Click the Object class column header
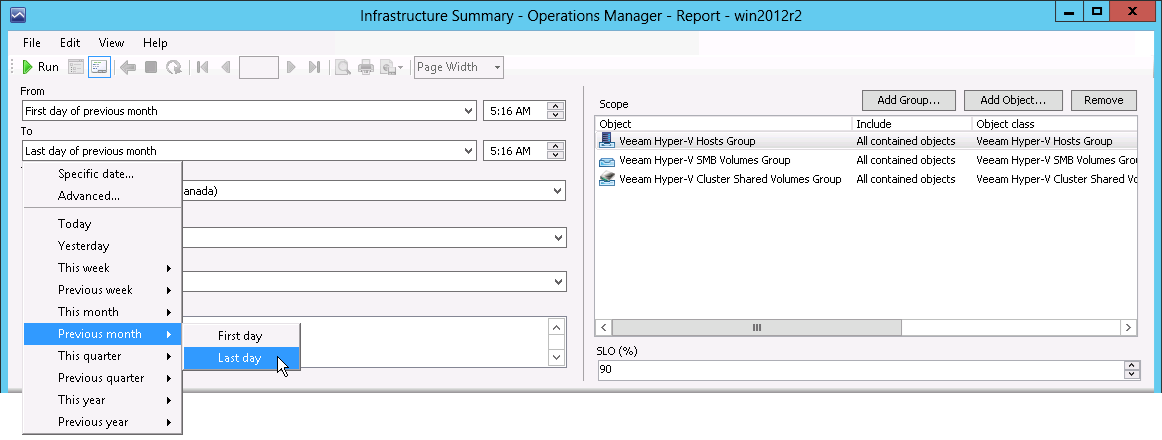1162x440 pixels. 1055,124
